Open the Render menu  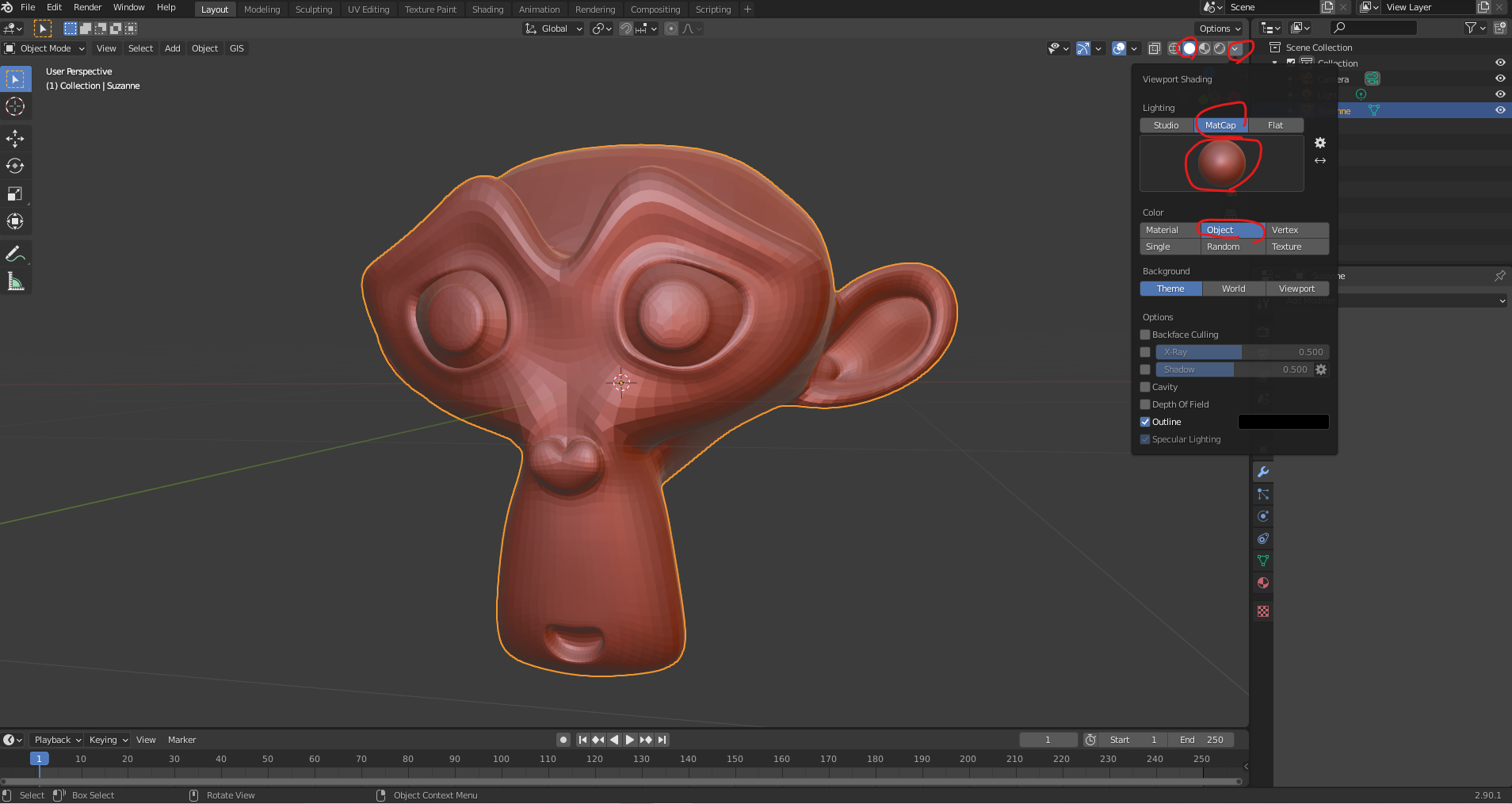tap(87, 7)
